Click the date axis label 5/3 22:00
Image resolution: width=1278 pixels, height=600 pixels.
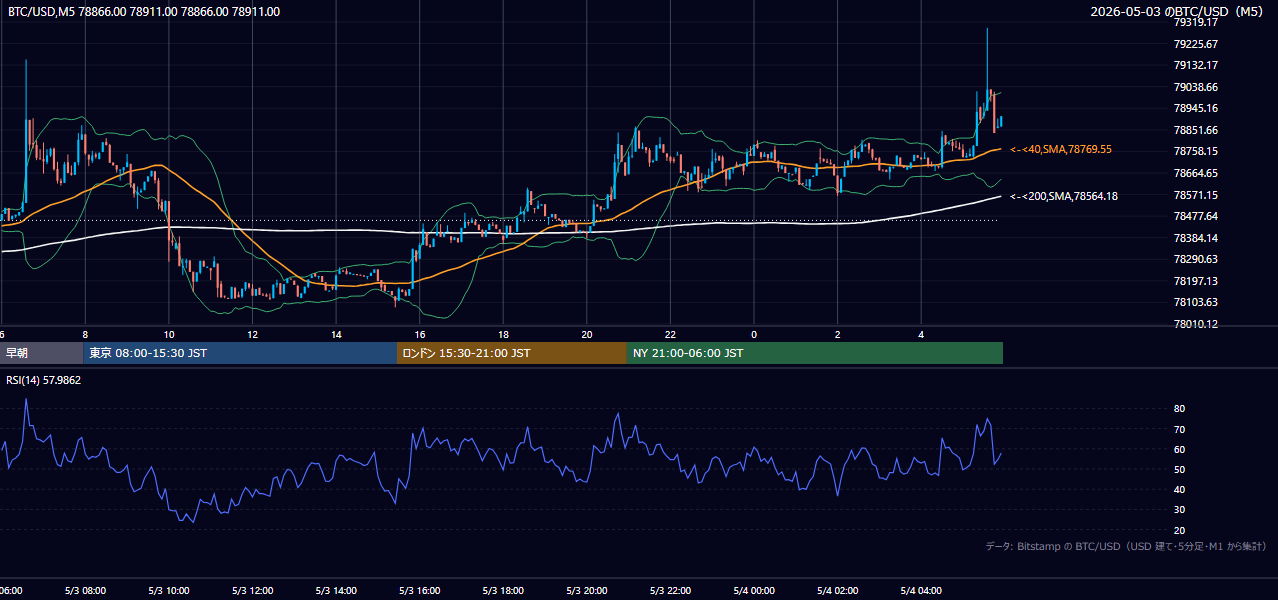(670, 591)
